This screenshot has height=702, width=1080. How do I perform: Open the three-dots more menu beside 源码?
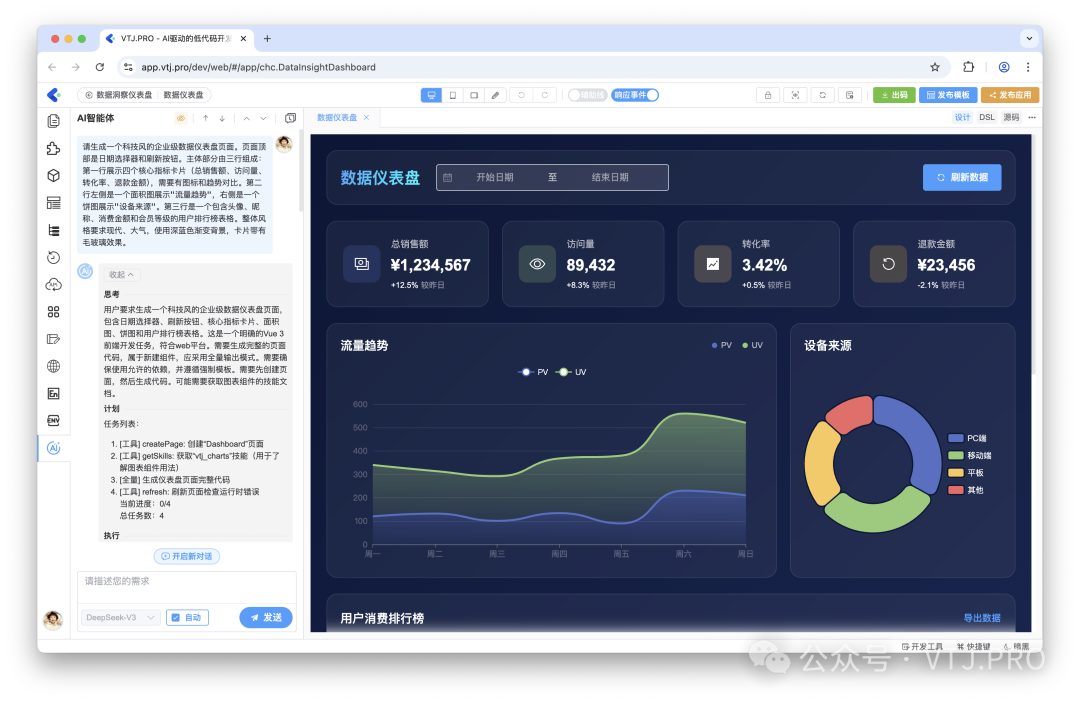[x=1032, y=117]
